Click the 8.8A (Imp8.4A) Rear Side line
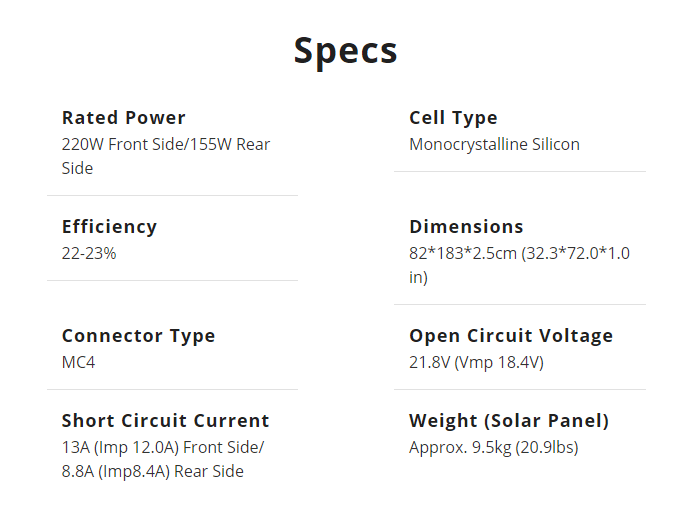 152,471
